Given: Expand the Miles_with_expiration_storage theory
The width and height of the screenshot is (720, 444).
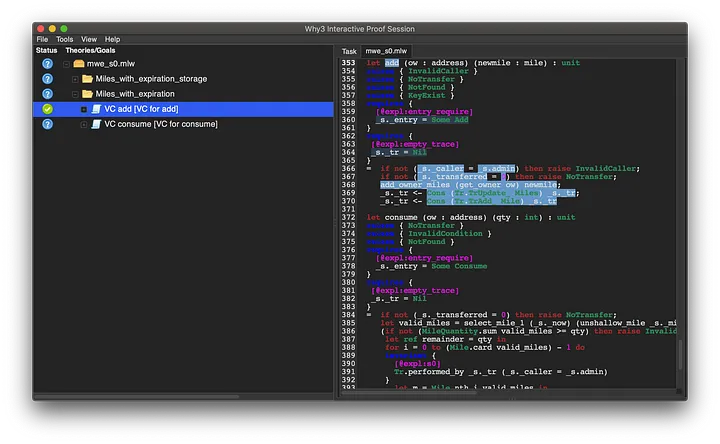Looking at the screenshot, I should (75, 79).
